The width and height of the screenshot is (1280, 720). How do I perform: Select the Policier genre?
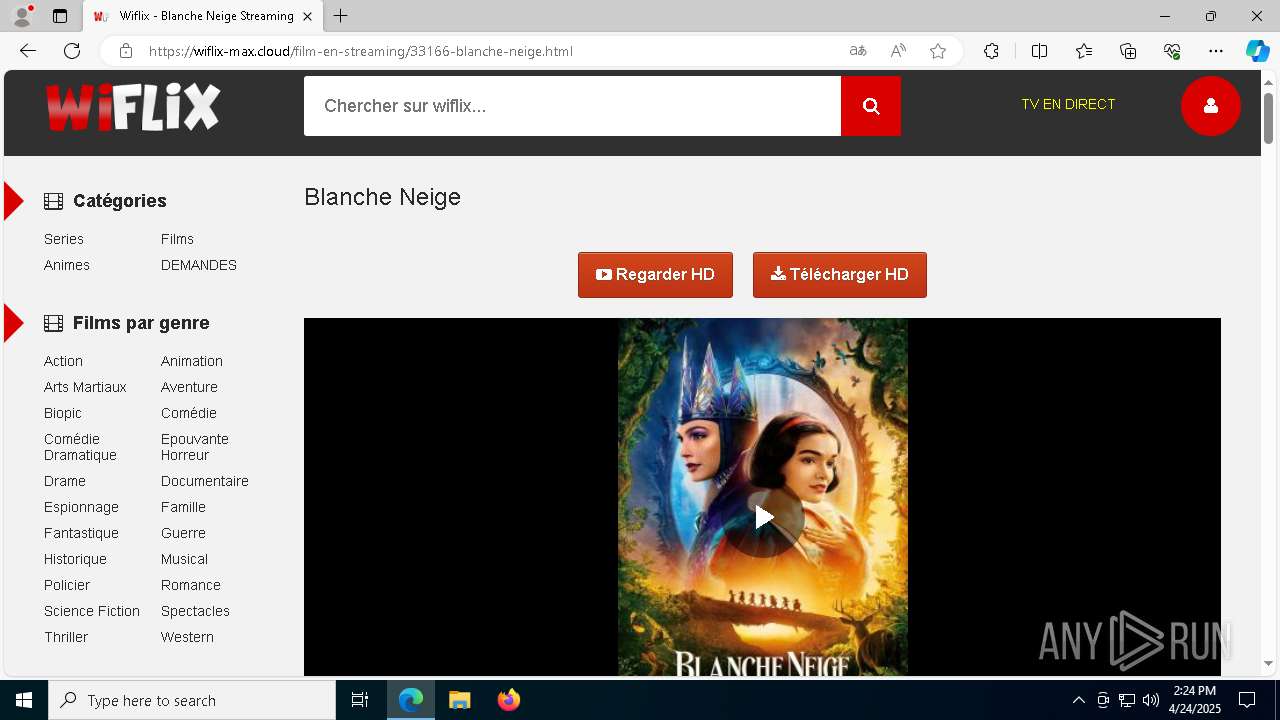coord(67,585)
